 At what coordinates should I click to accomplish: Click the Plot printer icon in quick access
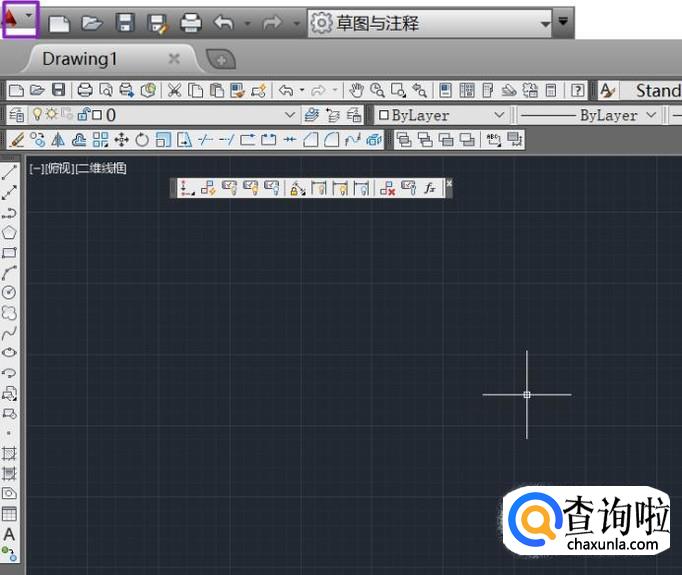tap(190, 22)
